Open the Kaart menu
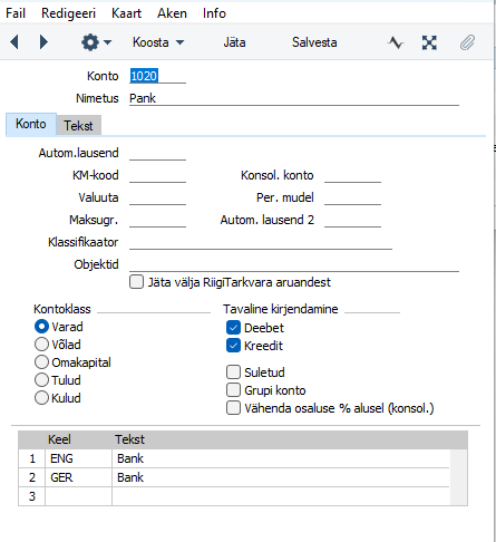 (127, 13)
